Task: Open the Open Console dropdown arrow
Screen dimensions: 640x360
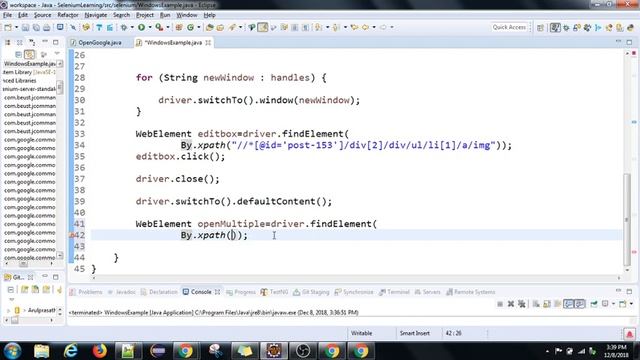Action: [x=631, y=304]
